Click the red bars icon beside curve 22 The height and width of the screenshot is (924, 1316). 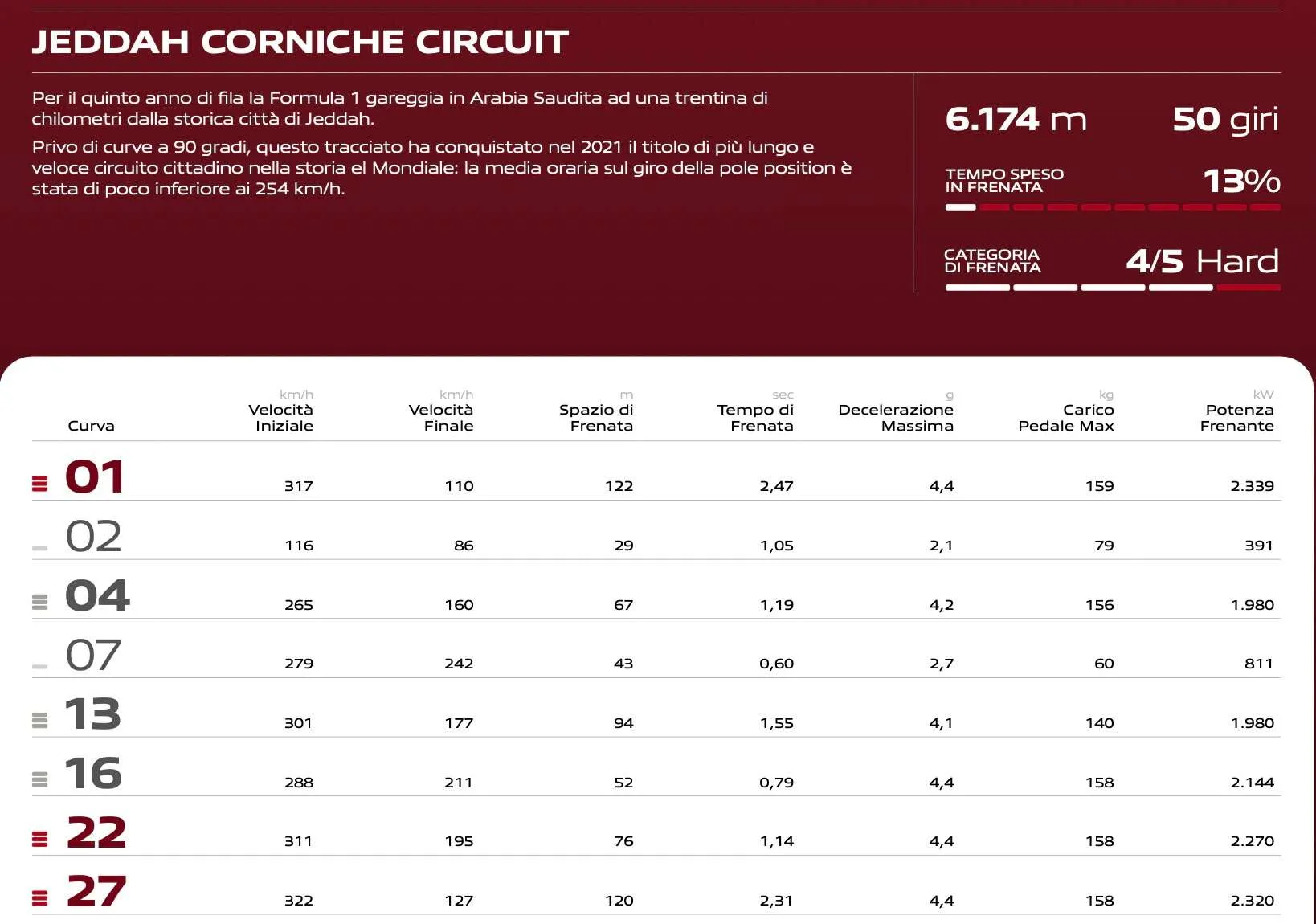click(x=39, y=839)
